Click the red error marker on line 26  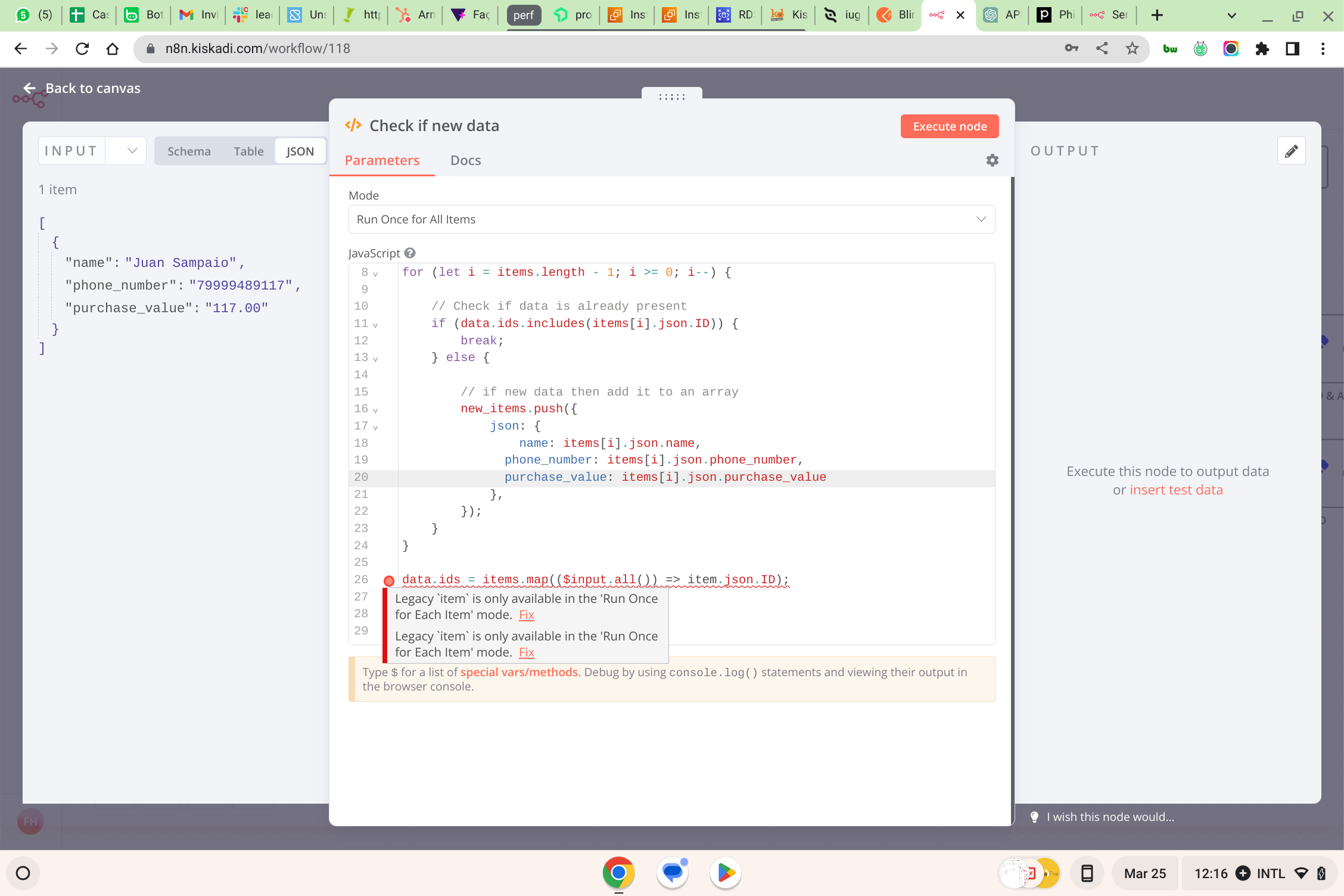(389, 581)
